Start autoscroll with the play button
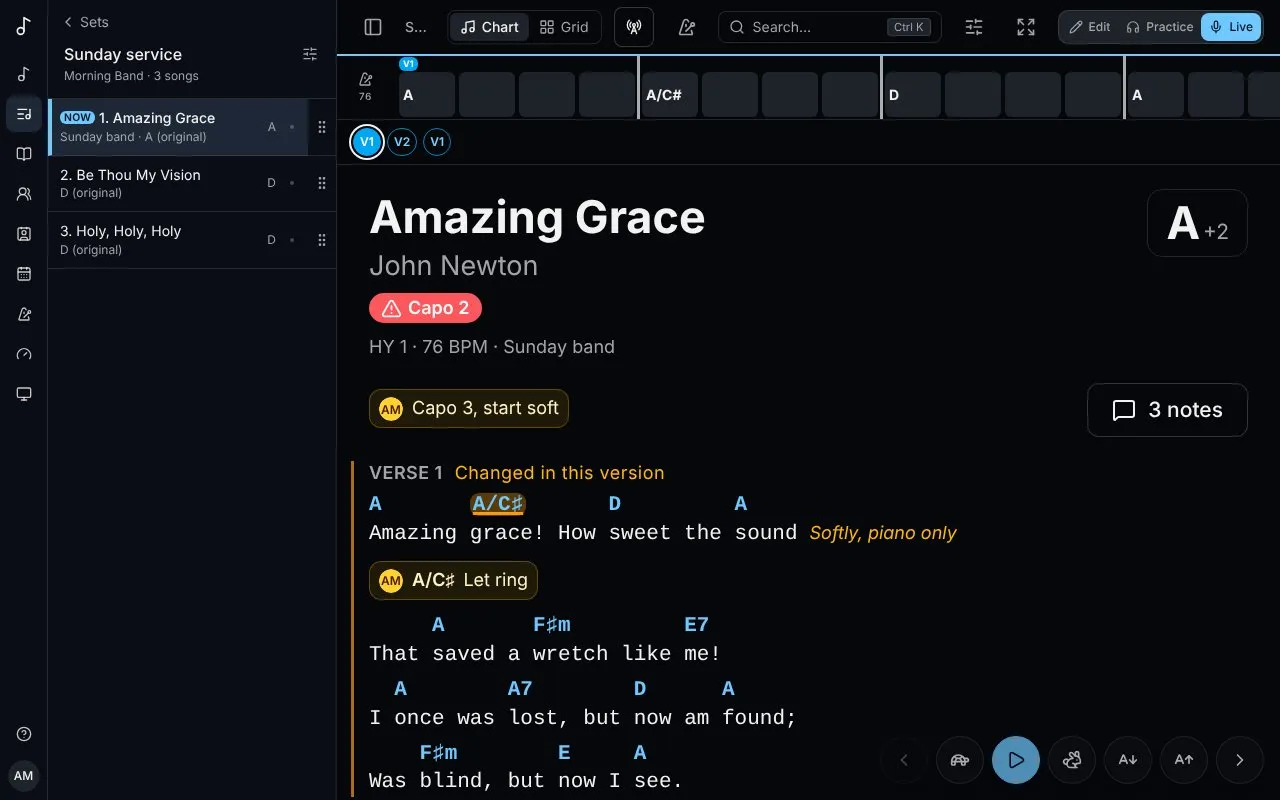 (x=1016, y=760)
